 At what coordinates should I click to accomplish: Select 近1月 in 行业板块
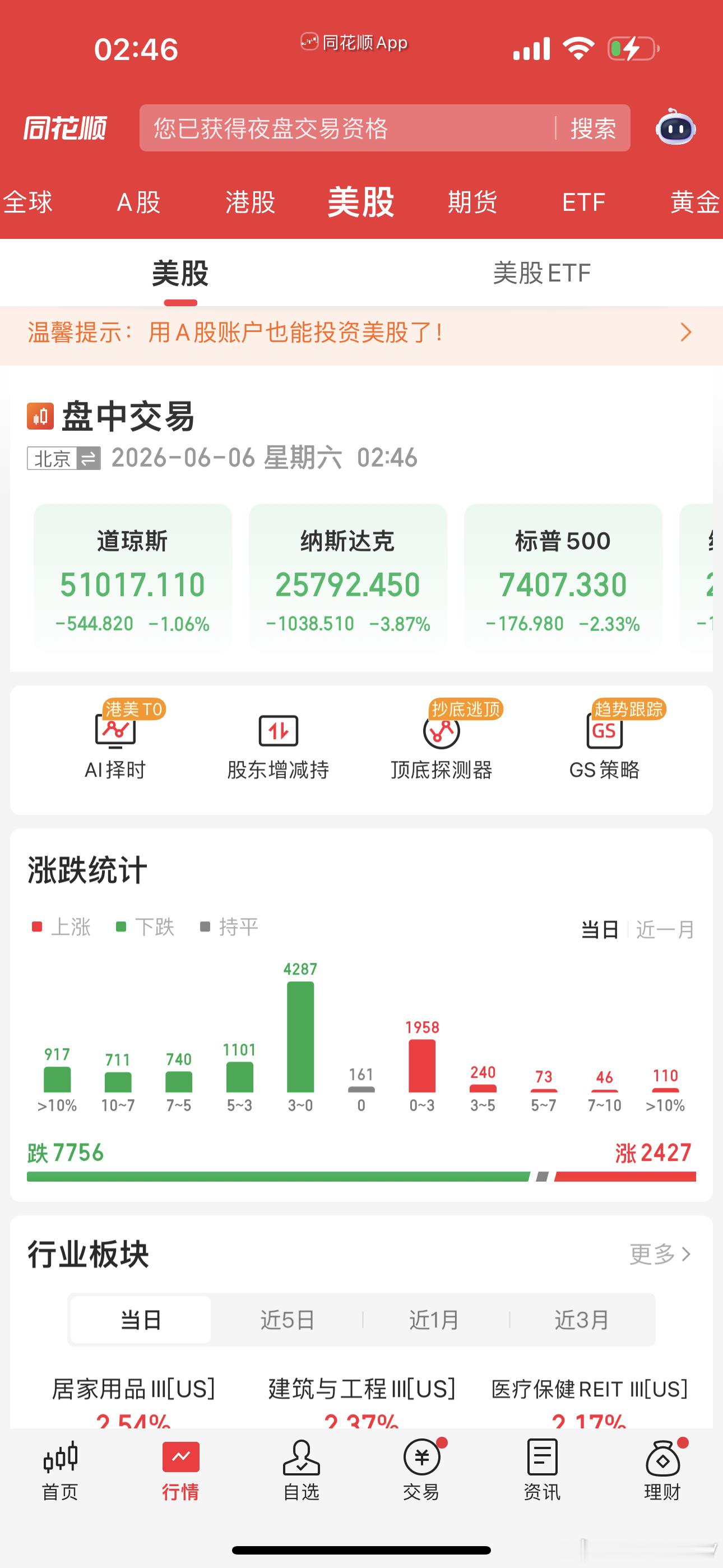click(x=434, y=1320)
